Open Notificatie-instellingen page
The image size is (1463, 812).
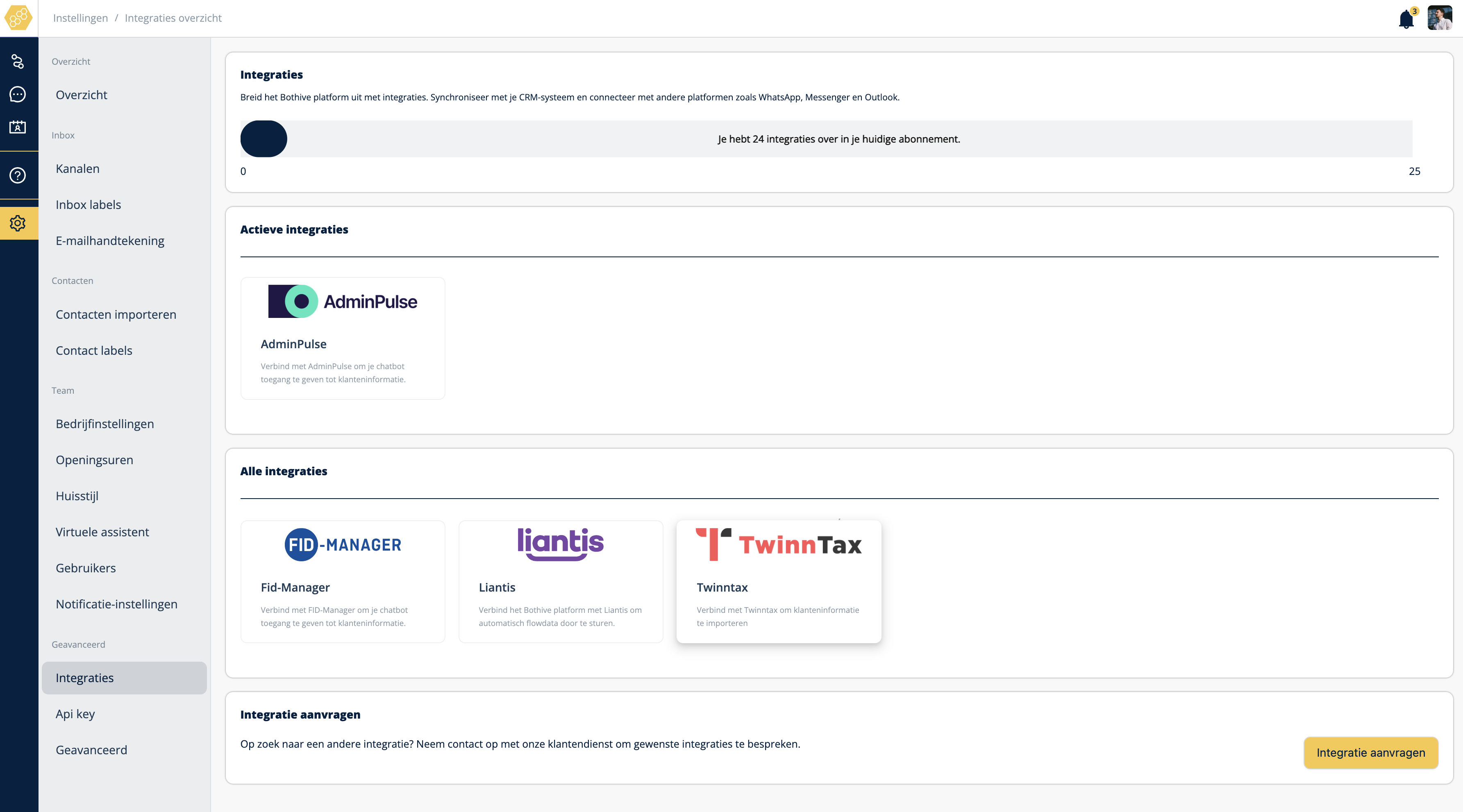pos(116,604)
